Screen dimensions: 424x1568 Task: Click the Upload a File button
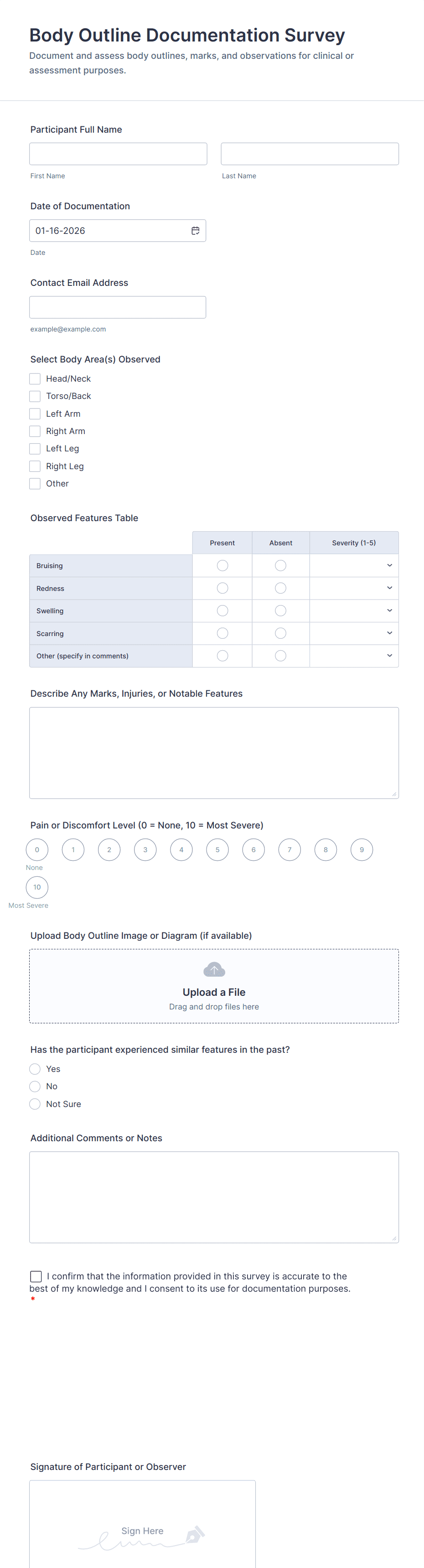213,992
